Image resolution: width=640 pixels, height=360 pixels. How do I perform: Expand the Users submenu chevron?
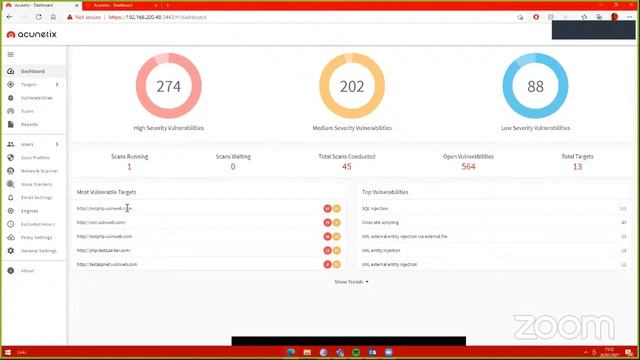coord(57,144)
